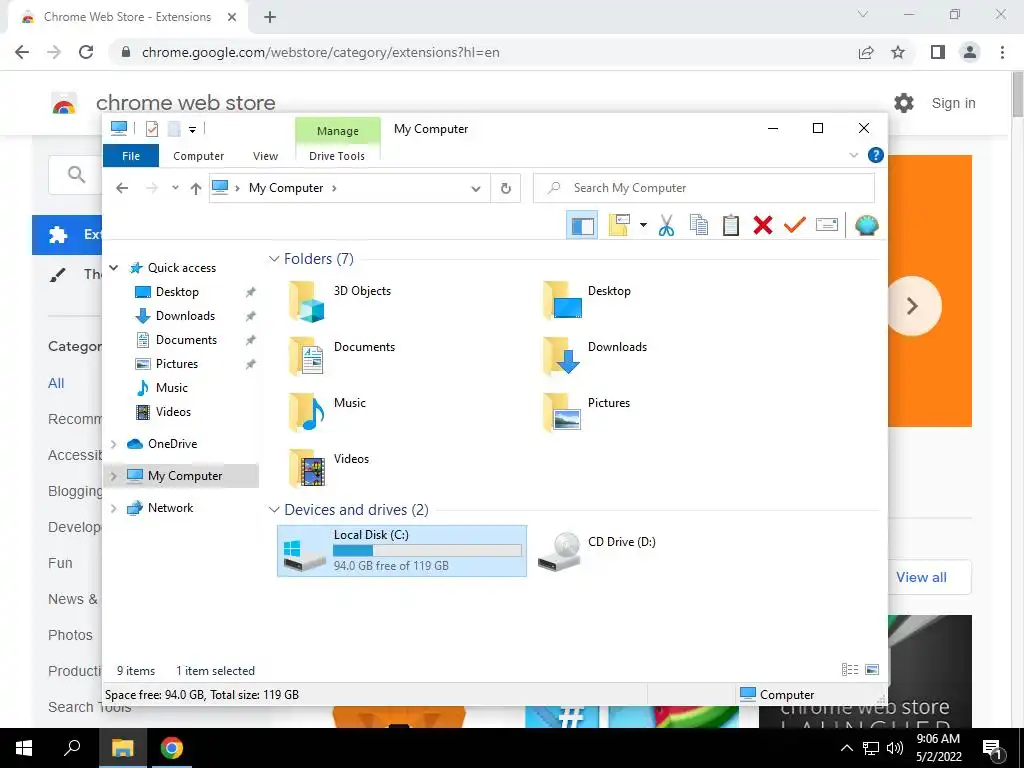Click the New Folder icon in title bar
This screenshot has height=768, width=1024.
(x=174, y=129)
